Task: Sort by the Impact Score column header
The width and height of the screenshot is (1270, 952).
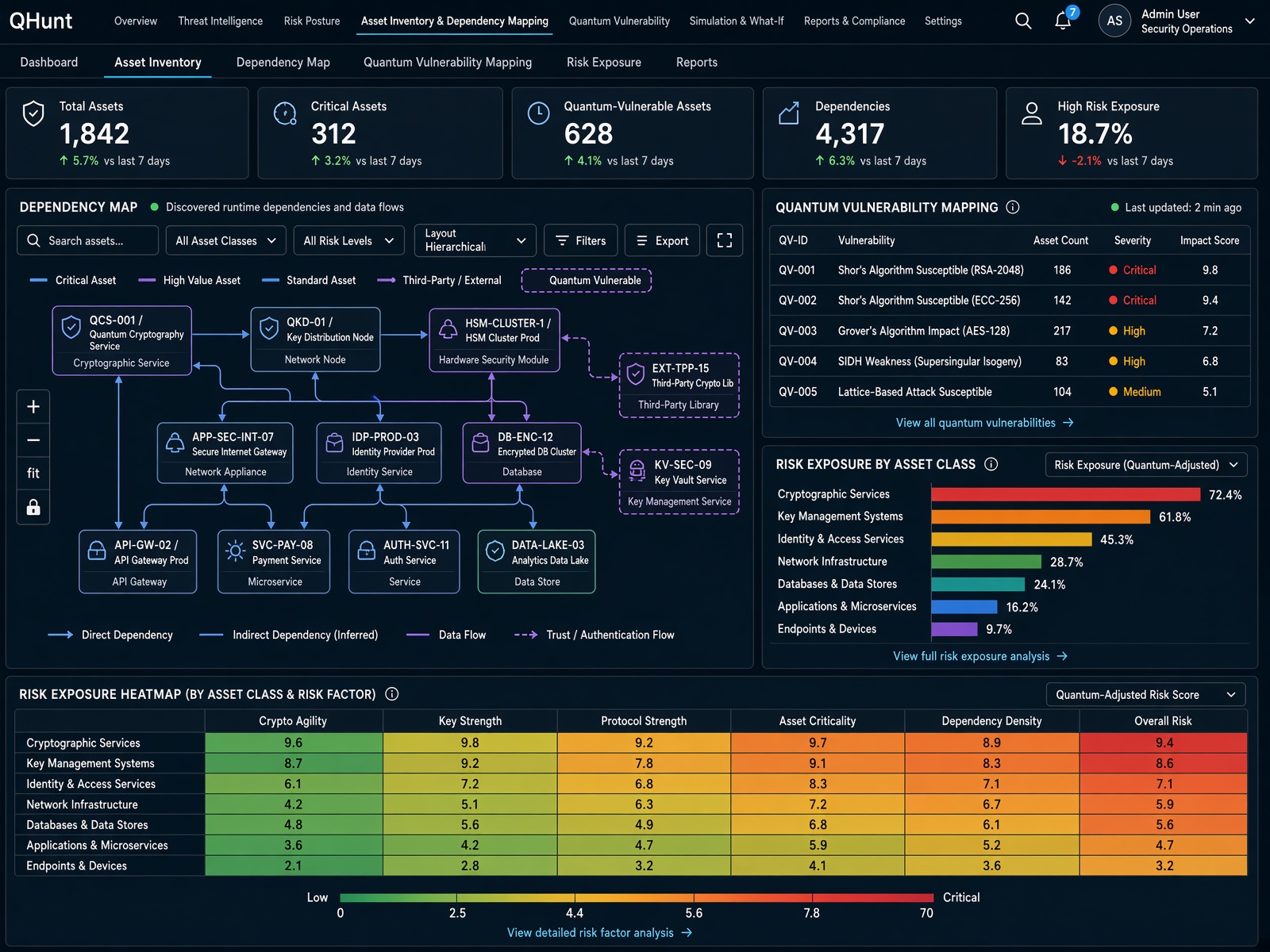Action: 1209,240
